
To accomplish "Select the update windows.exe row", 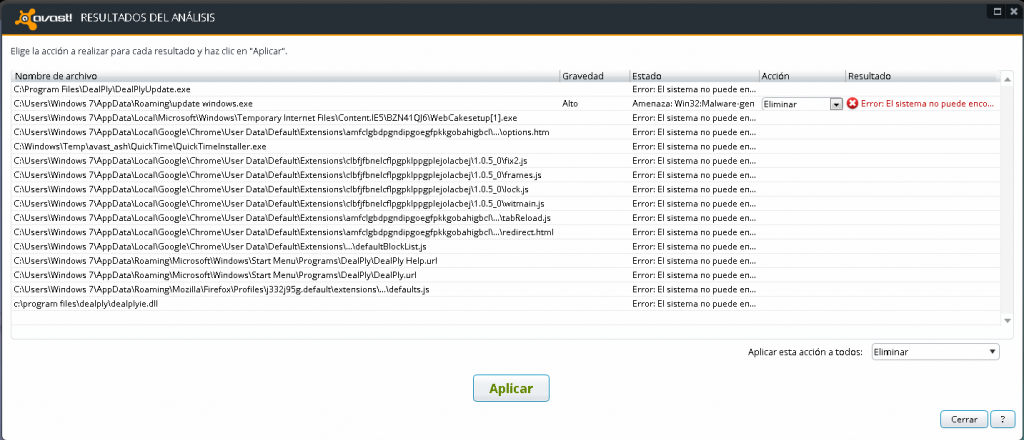I will [x=505, y=103].
